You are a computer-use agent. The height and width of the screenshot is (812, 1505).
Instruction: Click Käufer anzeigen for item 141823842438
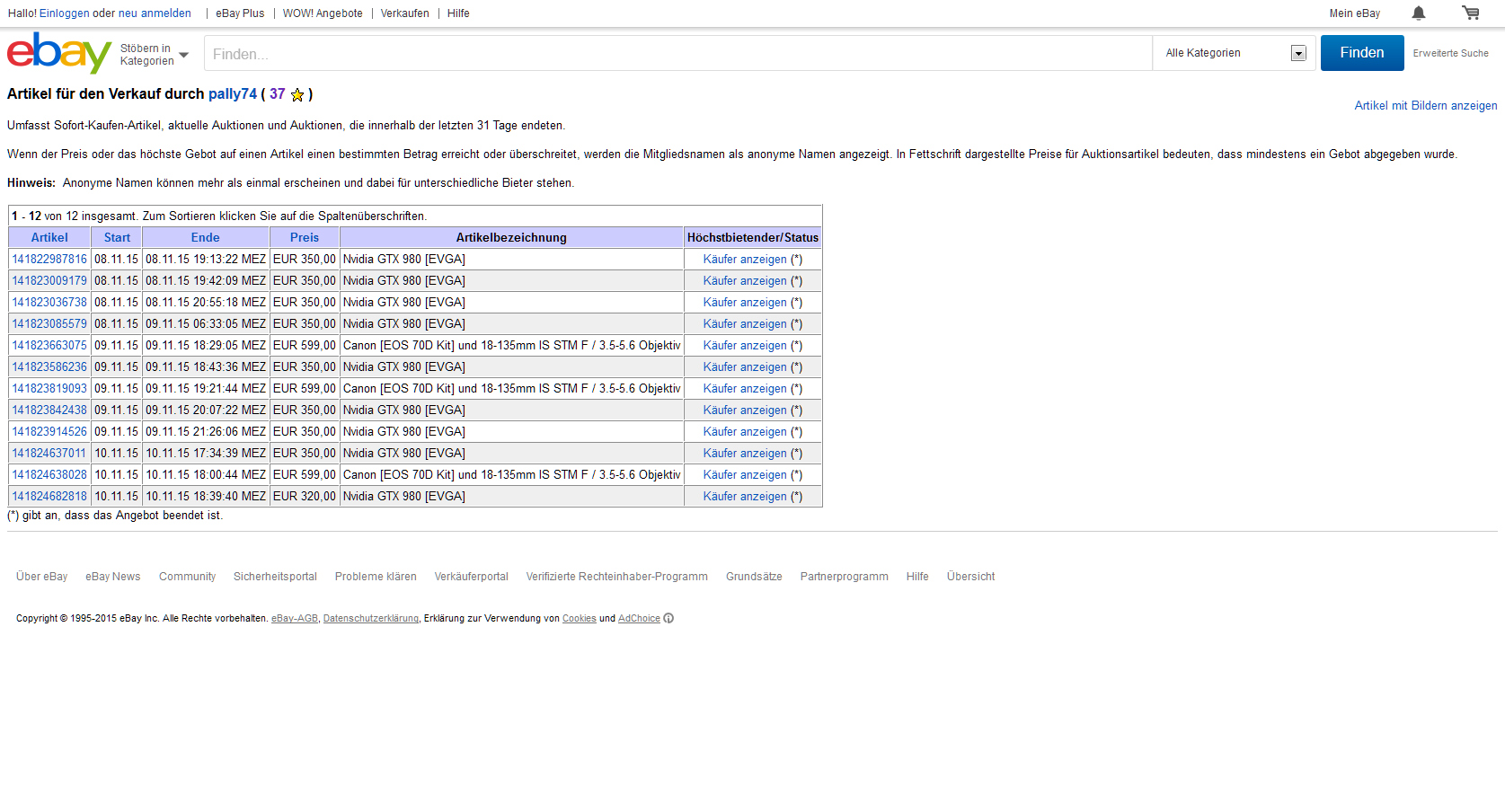[x=745, y=410]
